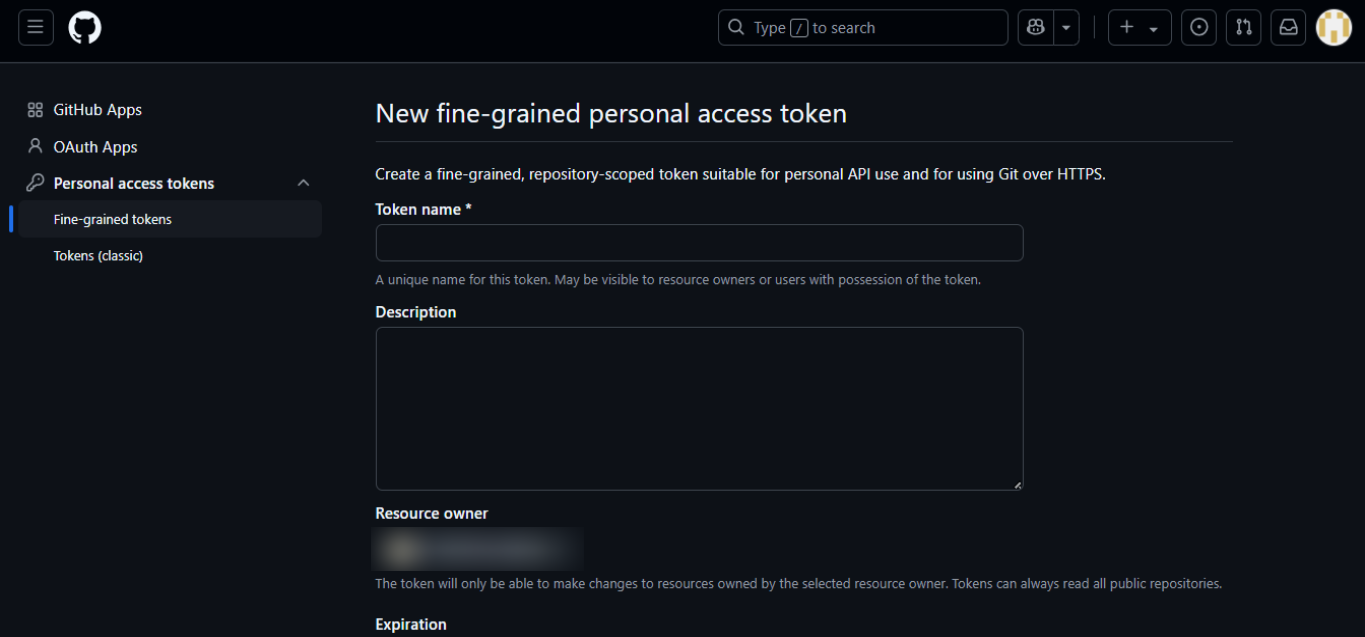
Task: Select Fine-grained tokens in sidebar
Action: [x=113, y=219]
